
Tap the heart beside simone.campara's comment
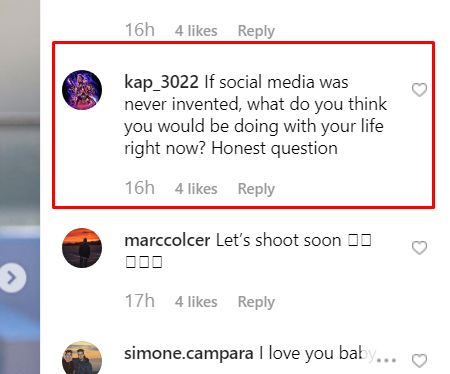coord(419,361)
